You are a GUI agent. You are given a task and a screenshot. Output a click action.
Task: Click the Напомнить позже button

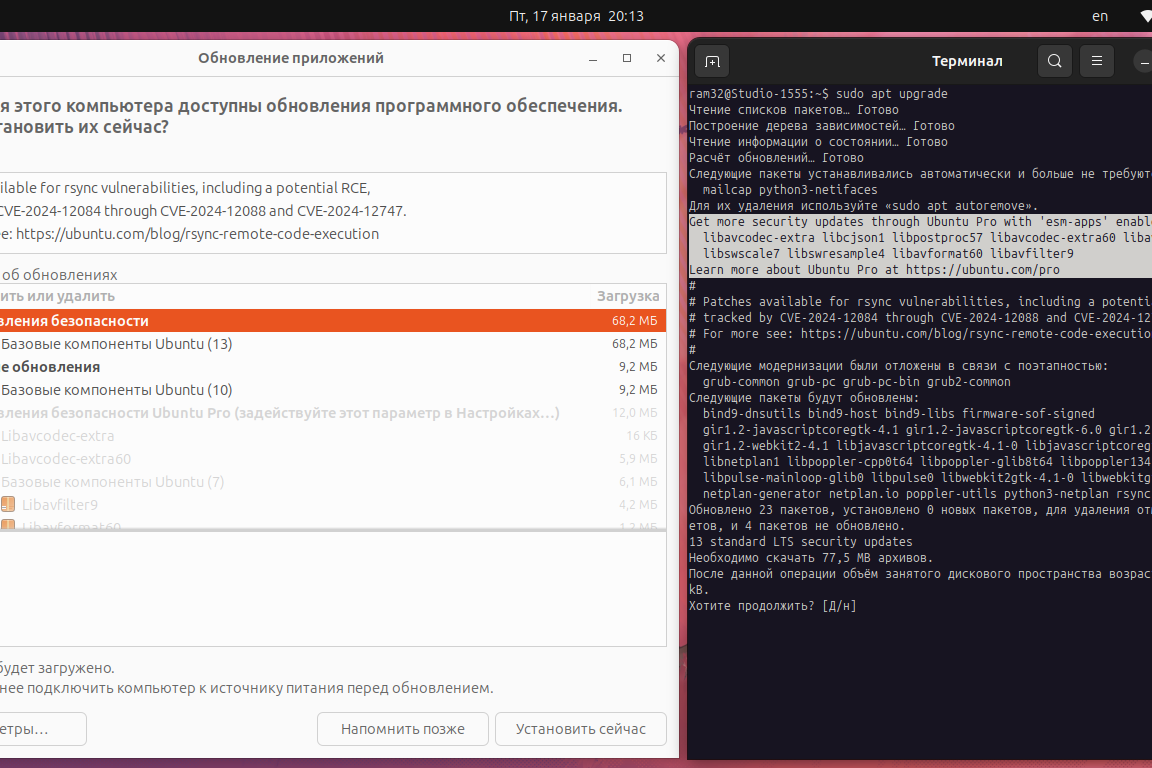[x=403, y=729]
